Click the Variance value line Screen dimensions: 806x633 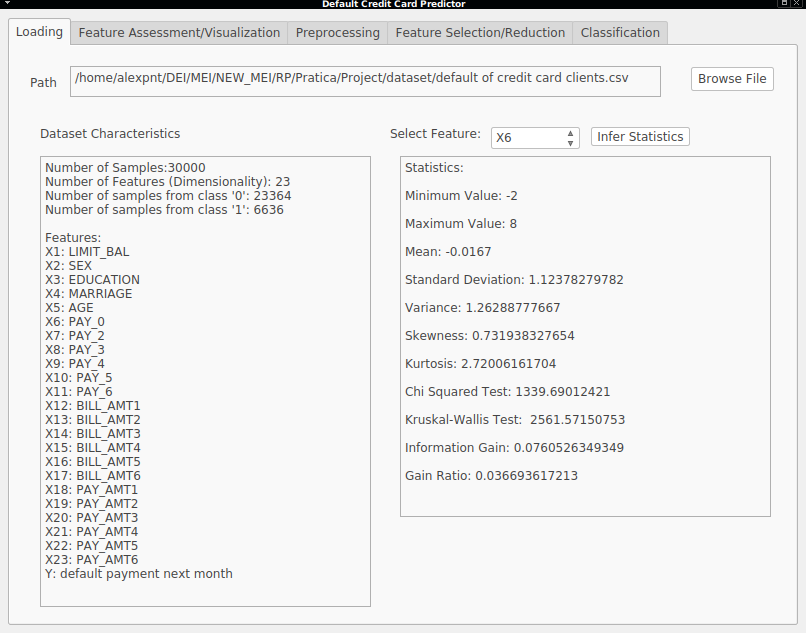coord(483,308)
